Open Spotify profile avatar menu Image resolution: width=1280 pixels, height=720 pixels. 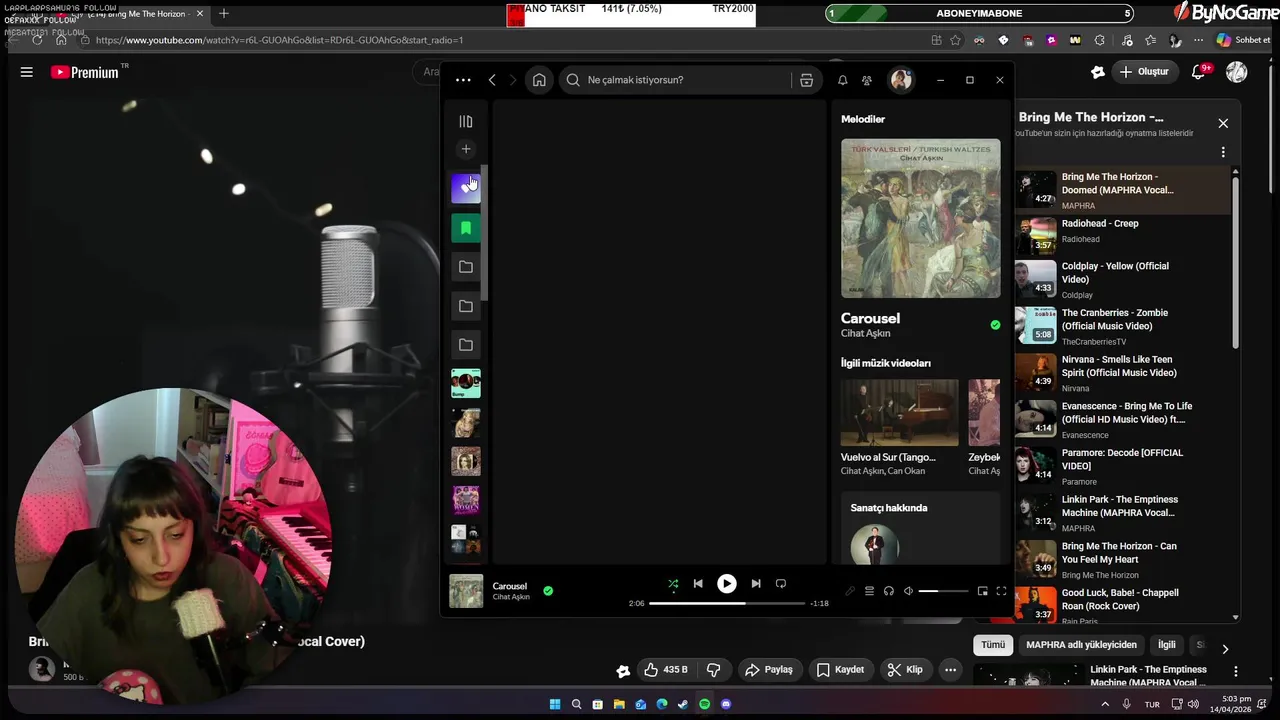pos(901,80)
